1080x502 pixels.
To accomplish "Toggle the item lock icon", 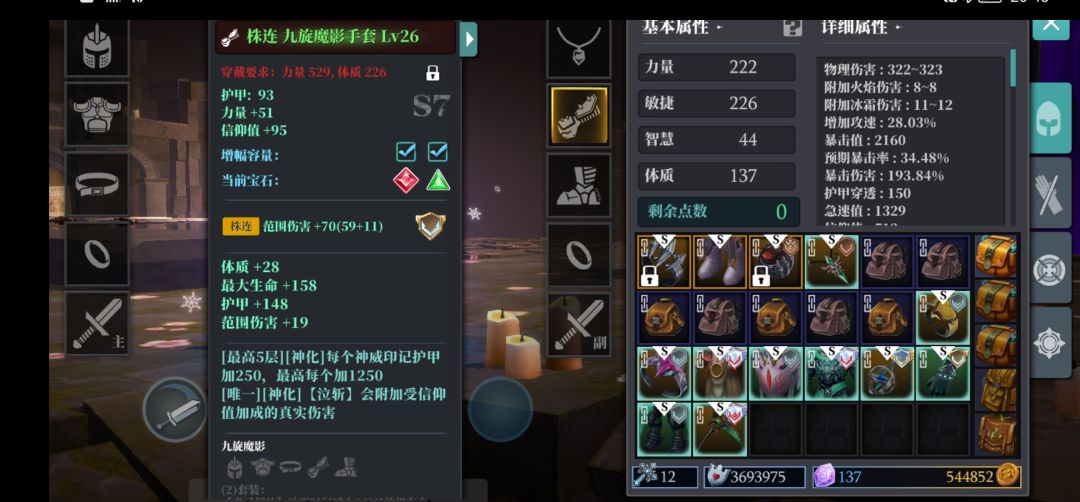I will tap(433, 72).
